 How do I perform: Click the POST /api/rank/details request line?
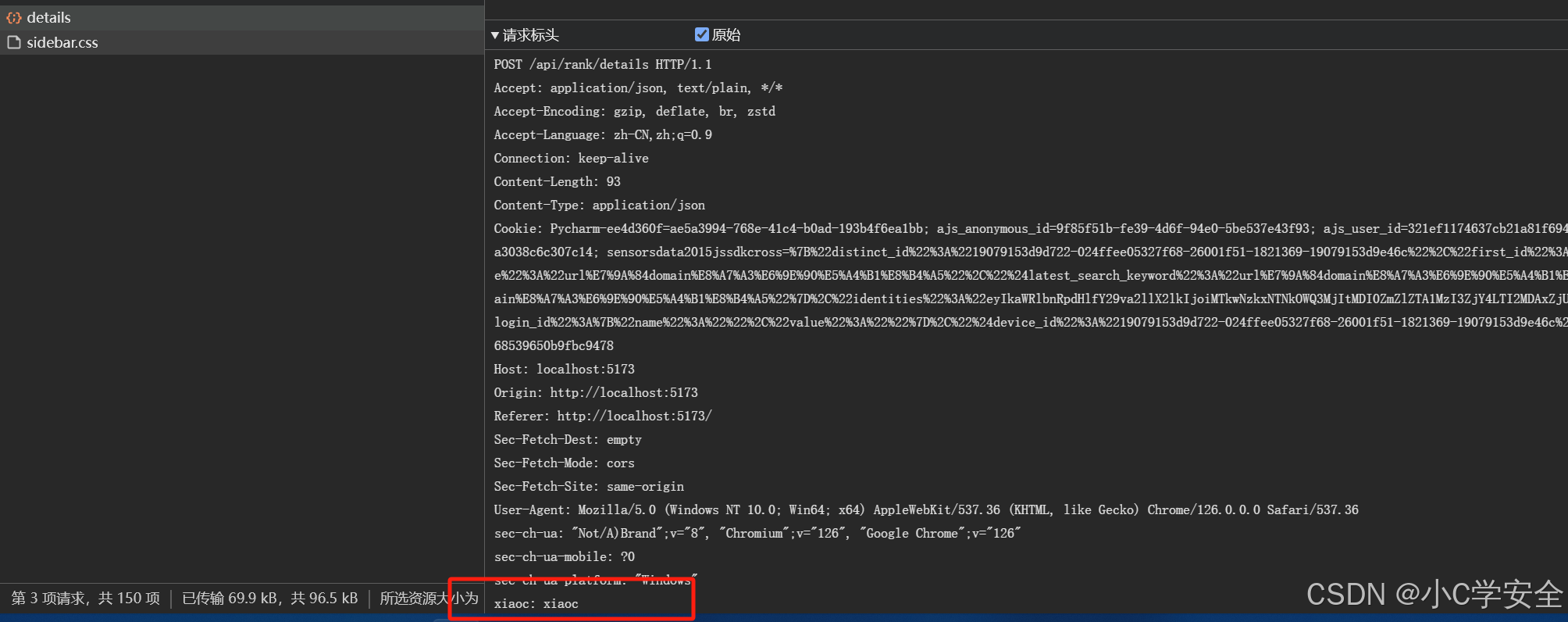pyautogui.click(x=603, y=64)
